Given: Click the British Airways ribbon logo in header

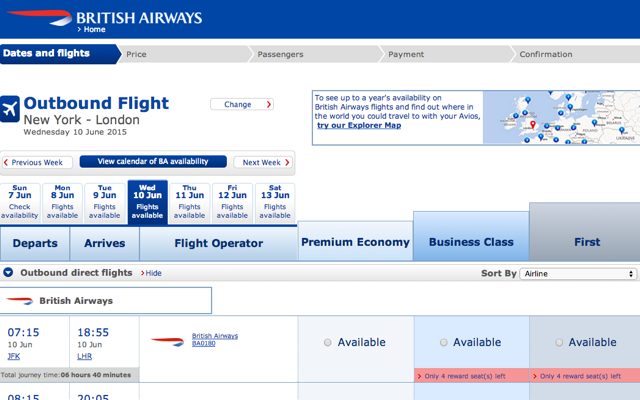Looking at the screenshot, I should (x=40, y=18).
